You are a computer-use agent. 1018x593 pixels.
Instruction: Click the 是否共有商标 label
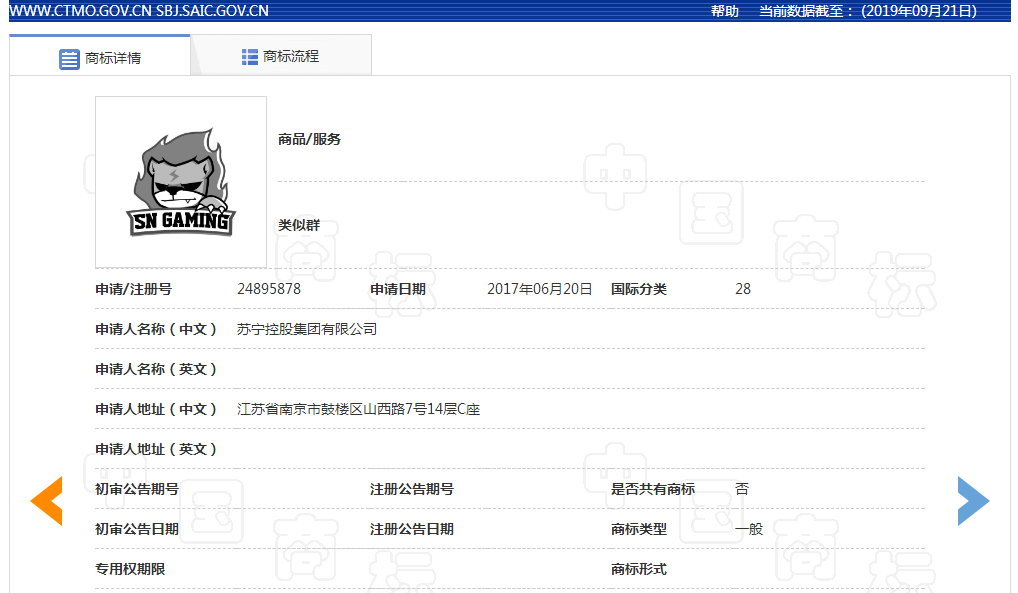tap(652, 489)
